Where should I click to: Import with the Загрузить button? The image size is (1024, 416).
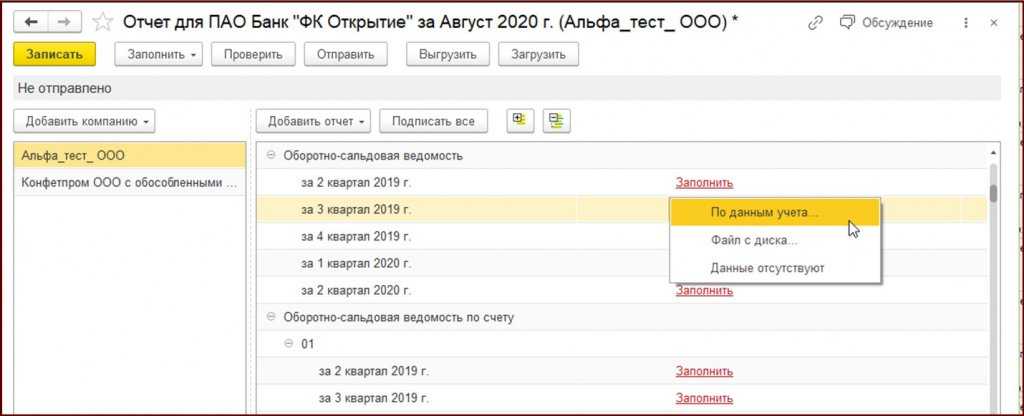click(538, 54)
